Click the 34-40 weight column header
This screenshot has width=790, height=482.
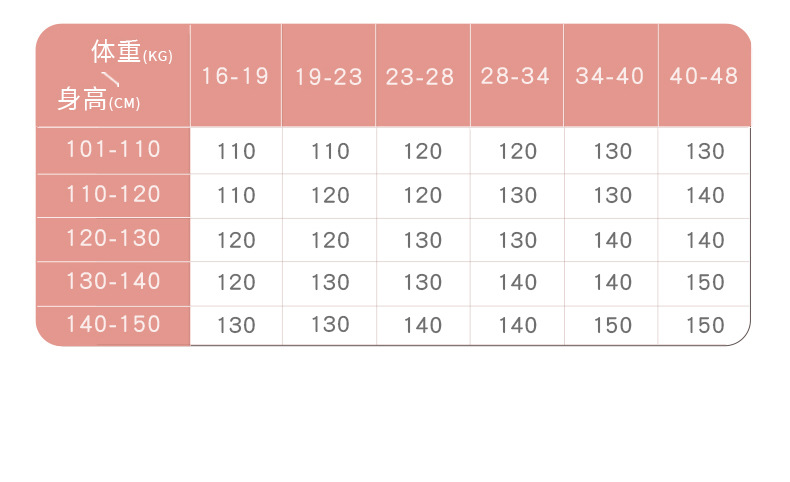coord(610,76)
